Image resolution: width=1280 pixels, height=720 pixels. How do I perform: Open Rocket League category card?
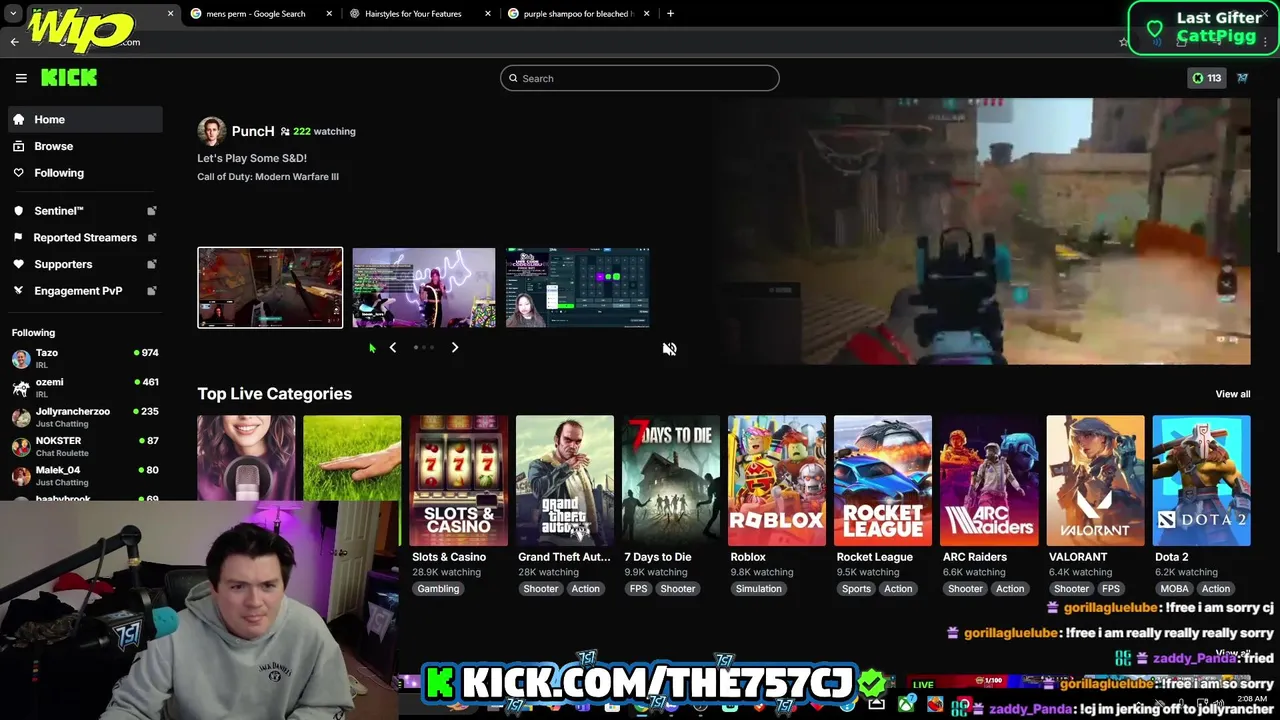(x=883, y=481)
